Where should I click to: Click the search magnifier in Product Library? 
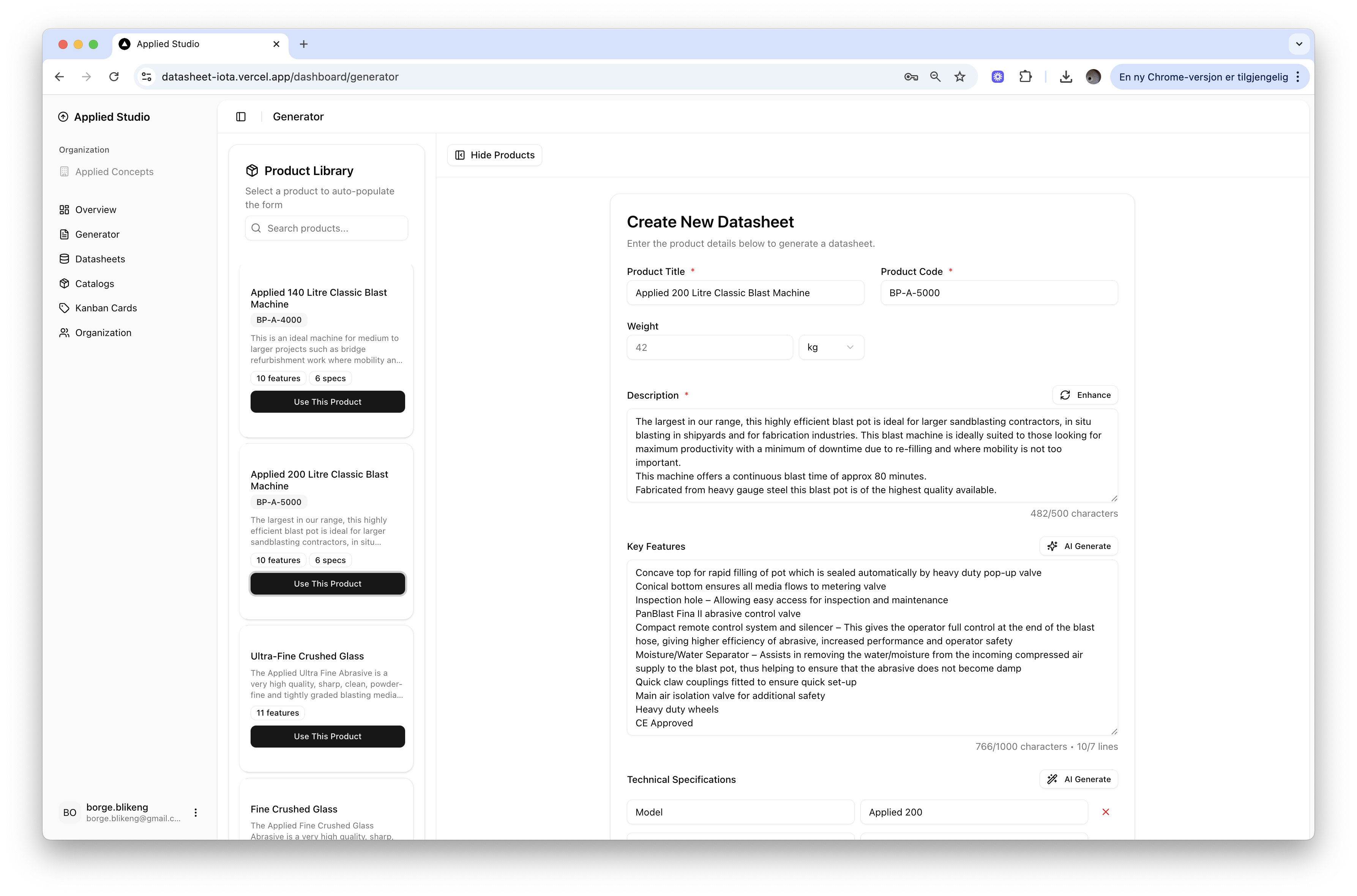(257, 228)
